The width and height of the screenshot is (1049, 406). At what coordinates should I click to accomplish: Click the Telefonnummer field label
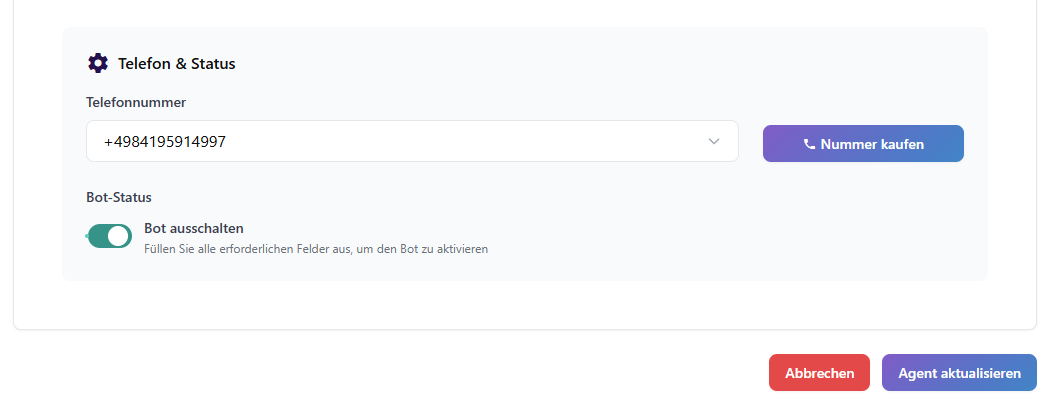pos(136,102)
